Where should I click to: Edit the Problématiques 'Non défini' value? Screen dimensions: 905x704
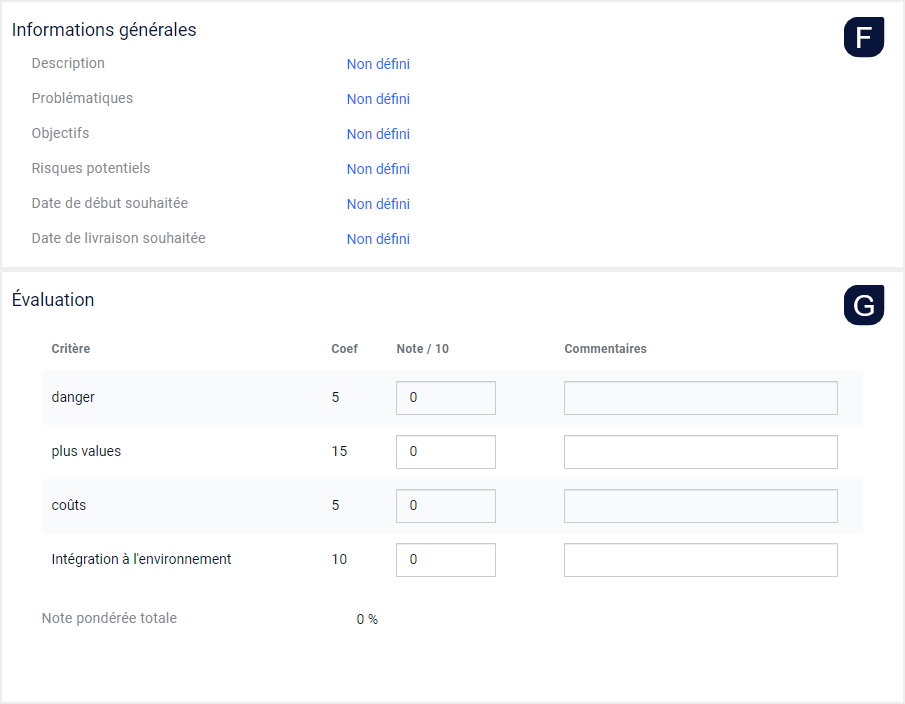(x=378, y=99)
